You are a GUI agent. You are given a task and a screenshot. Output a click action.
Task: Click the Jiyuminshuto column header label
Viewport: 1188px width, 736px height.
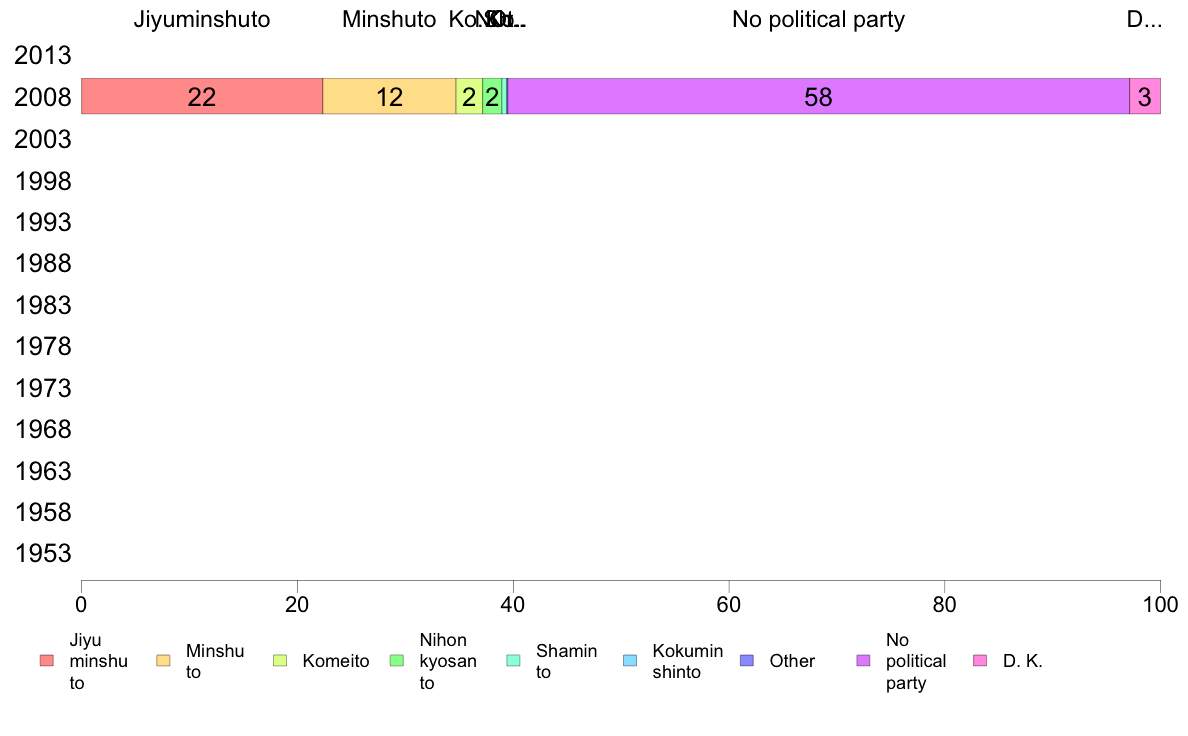coord(202,19)
